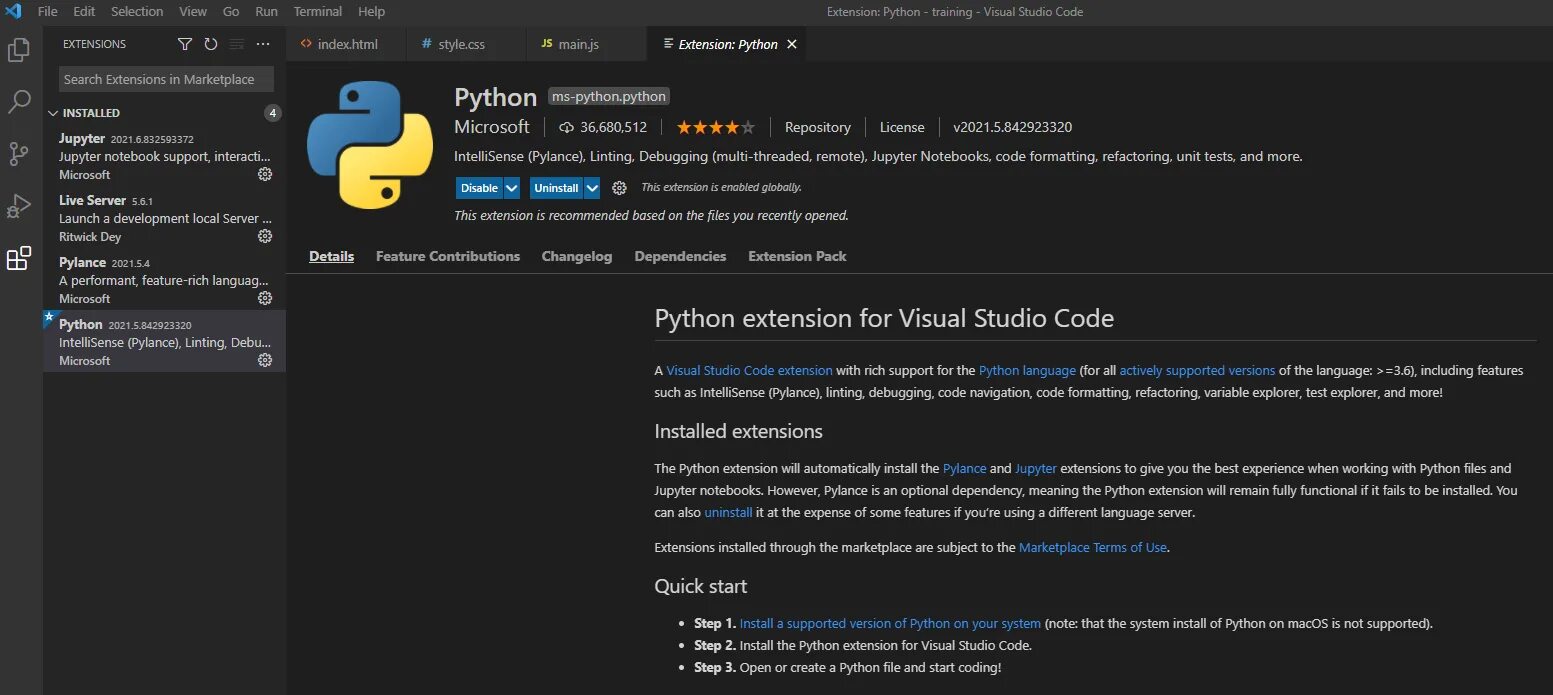Switch to the Changelog tab
1553x695 pixels.
(x=576, y=256)
